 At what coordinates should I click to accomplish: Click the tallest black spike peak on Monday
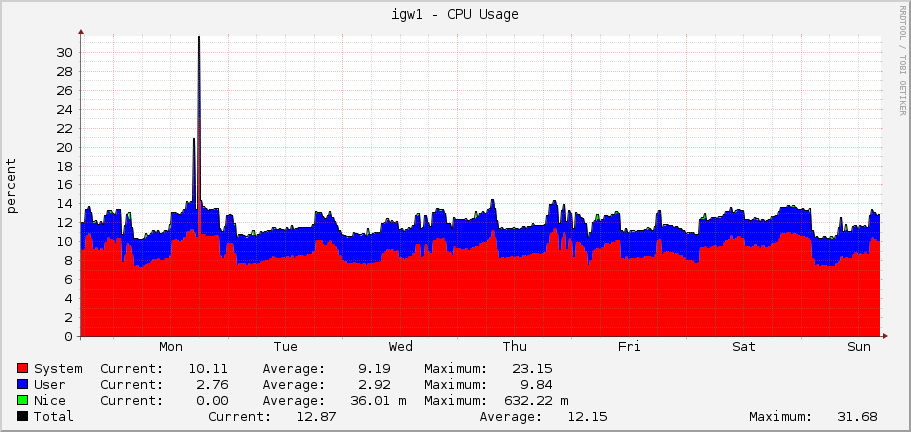click(199, 38)
